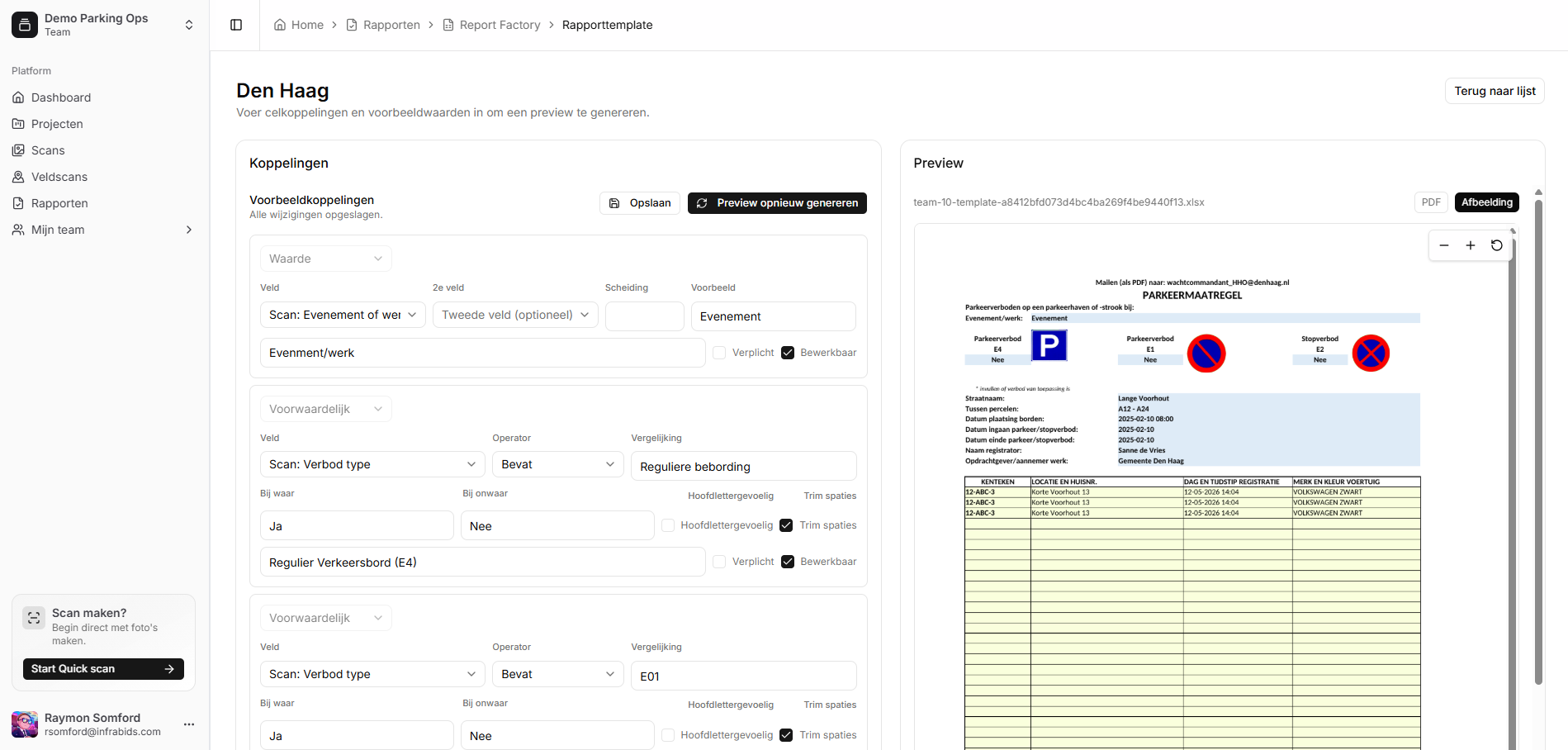Image resolution: width=1568 pixels, height=750 pixels.
Task: Save the mappings with Opslaan
Action: pos(640,203)
